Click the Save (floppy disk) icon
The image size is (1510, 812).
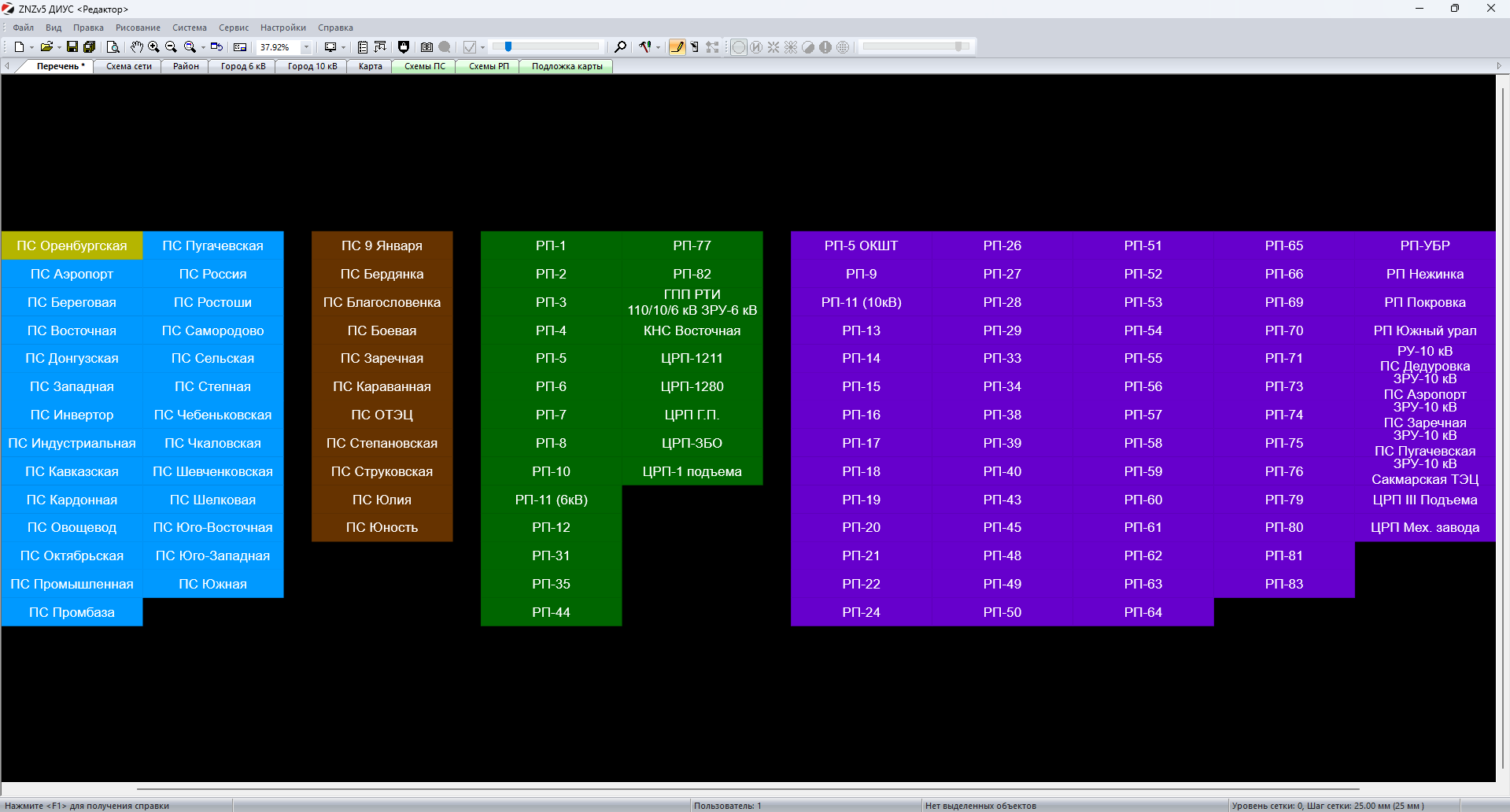(x=72, y=47)
